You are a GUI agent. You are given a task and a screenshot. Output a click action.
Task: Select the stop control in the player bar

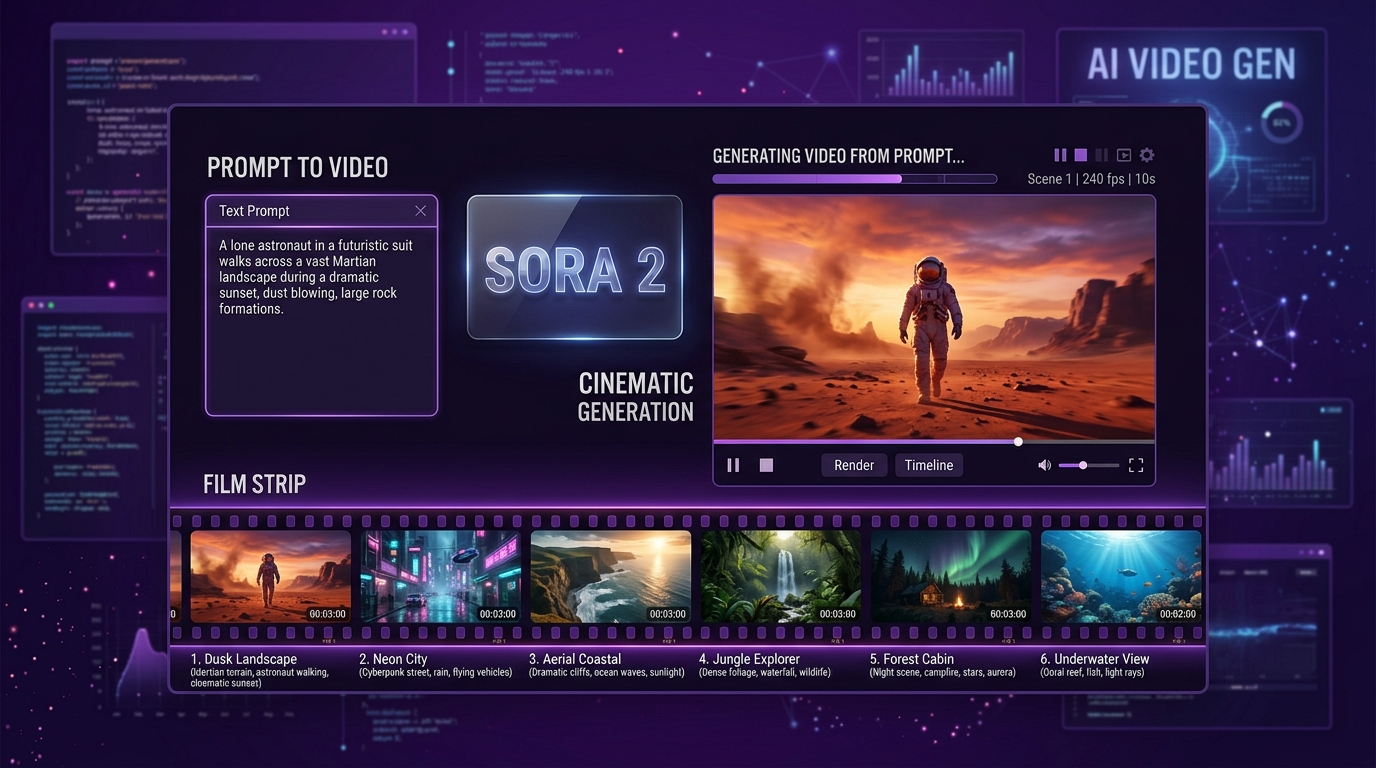click(765, 464)
